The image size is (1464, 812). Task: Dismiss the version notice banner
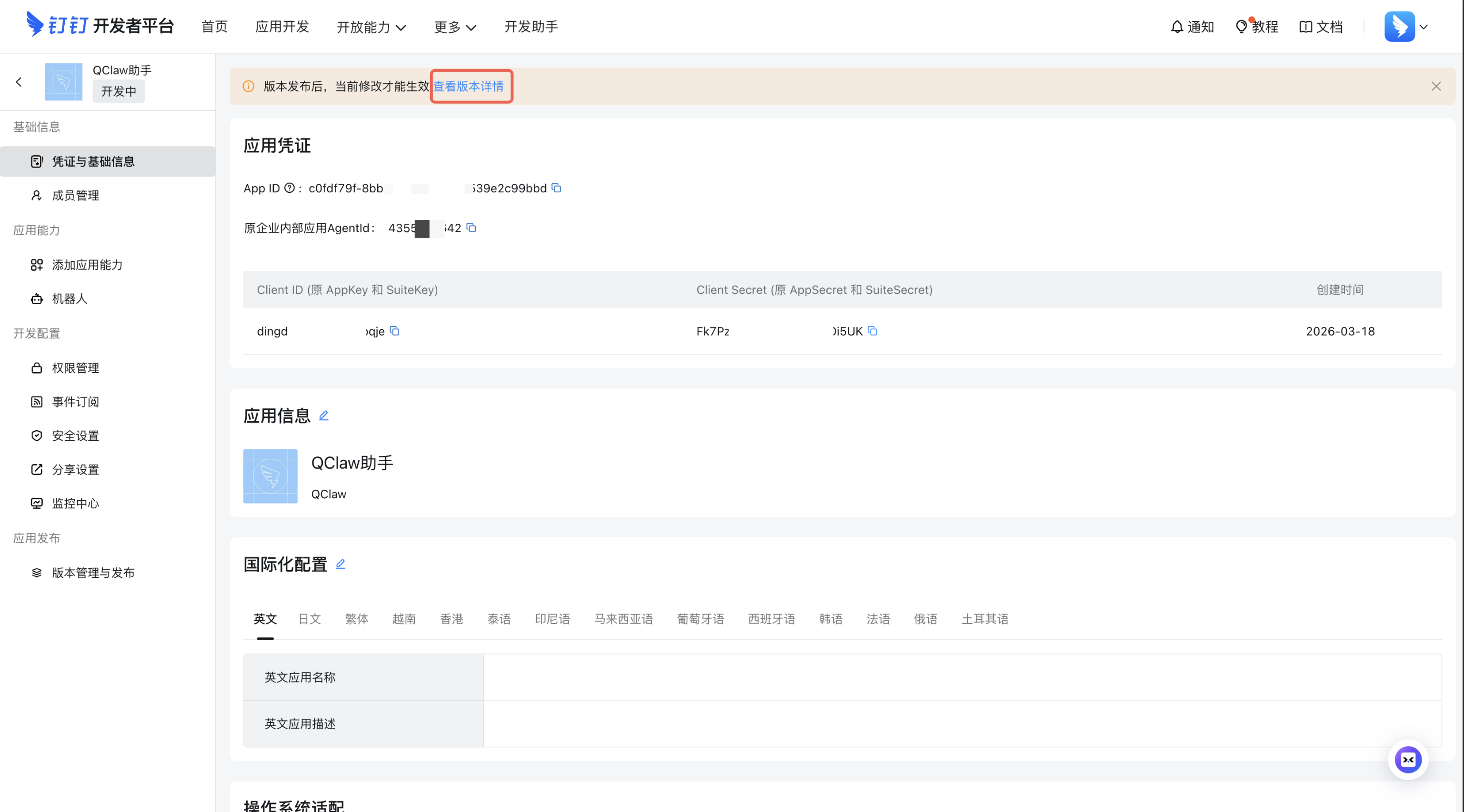1435,86
